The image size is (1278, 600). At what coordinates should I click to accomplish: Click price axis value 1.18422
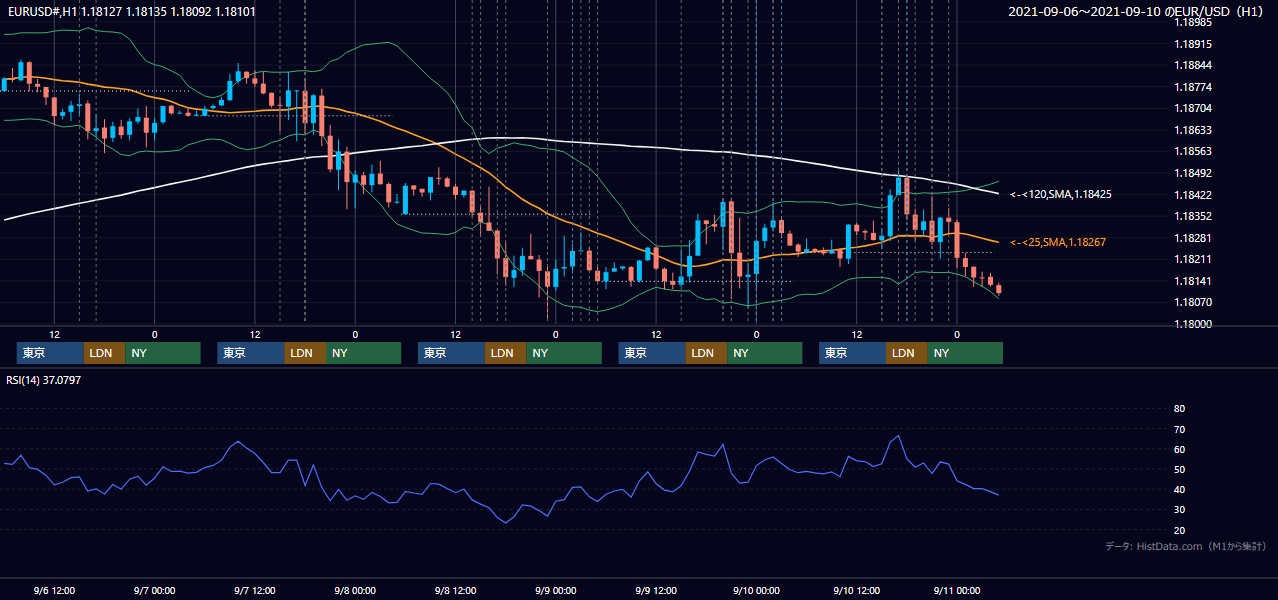pos(1192,195)
